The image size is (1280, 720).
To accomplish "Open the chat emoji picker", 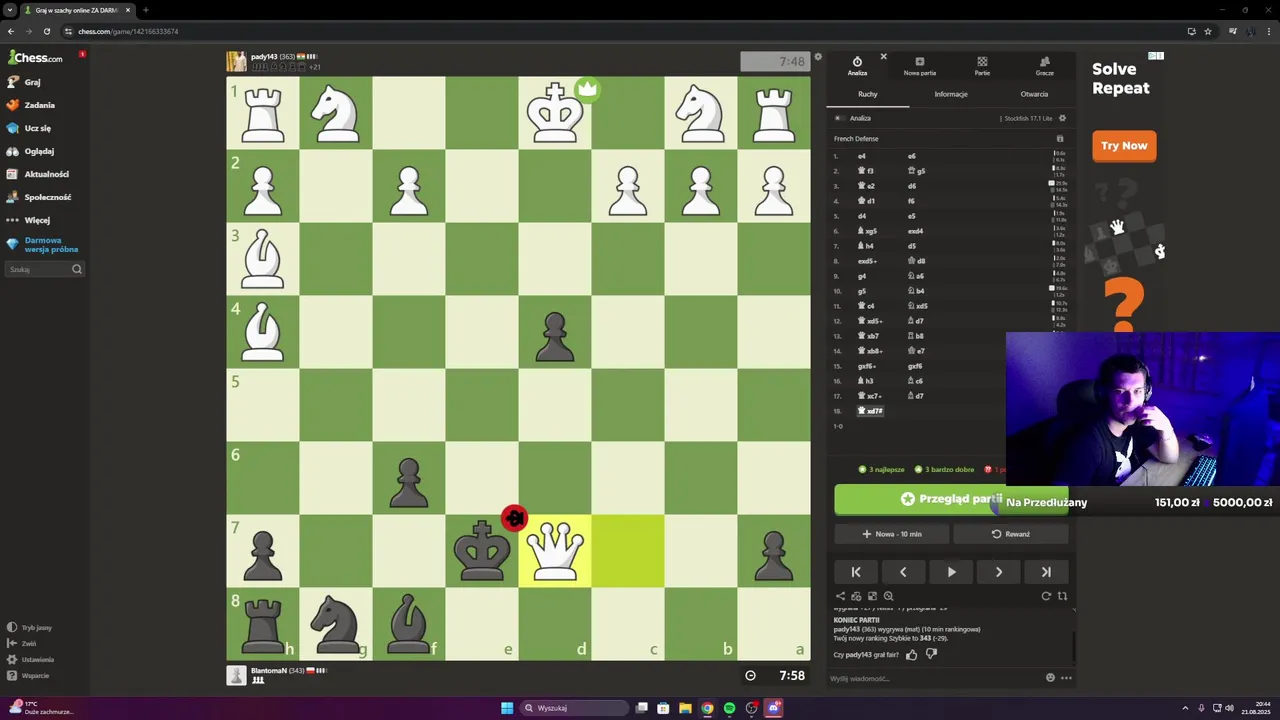I will 1050,678.
